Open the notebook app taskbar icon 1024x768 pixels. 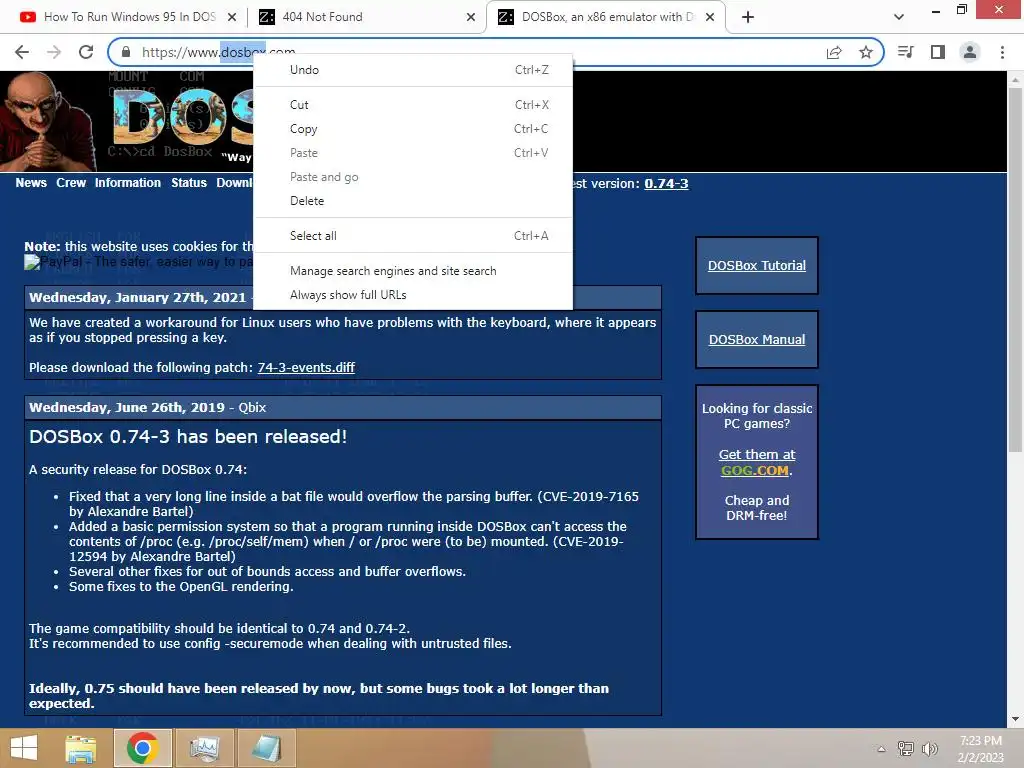[x=266, y=748]
